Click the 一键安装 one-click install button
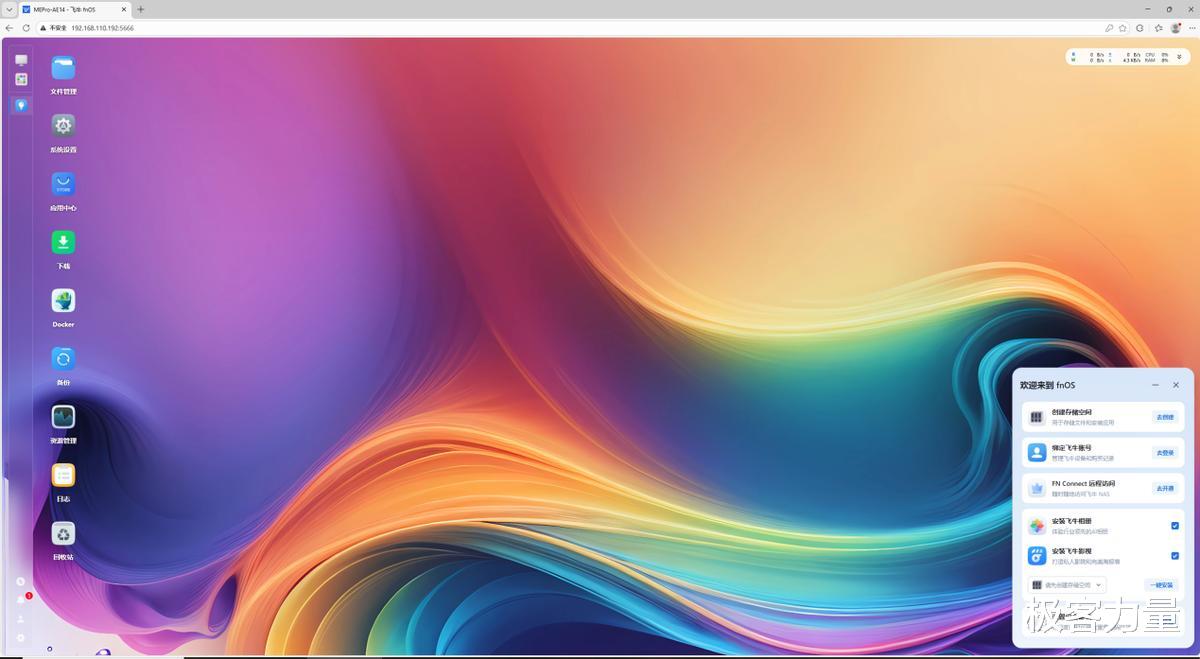The image size is (1200, 659). coord(1161,585)
